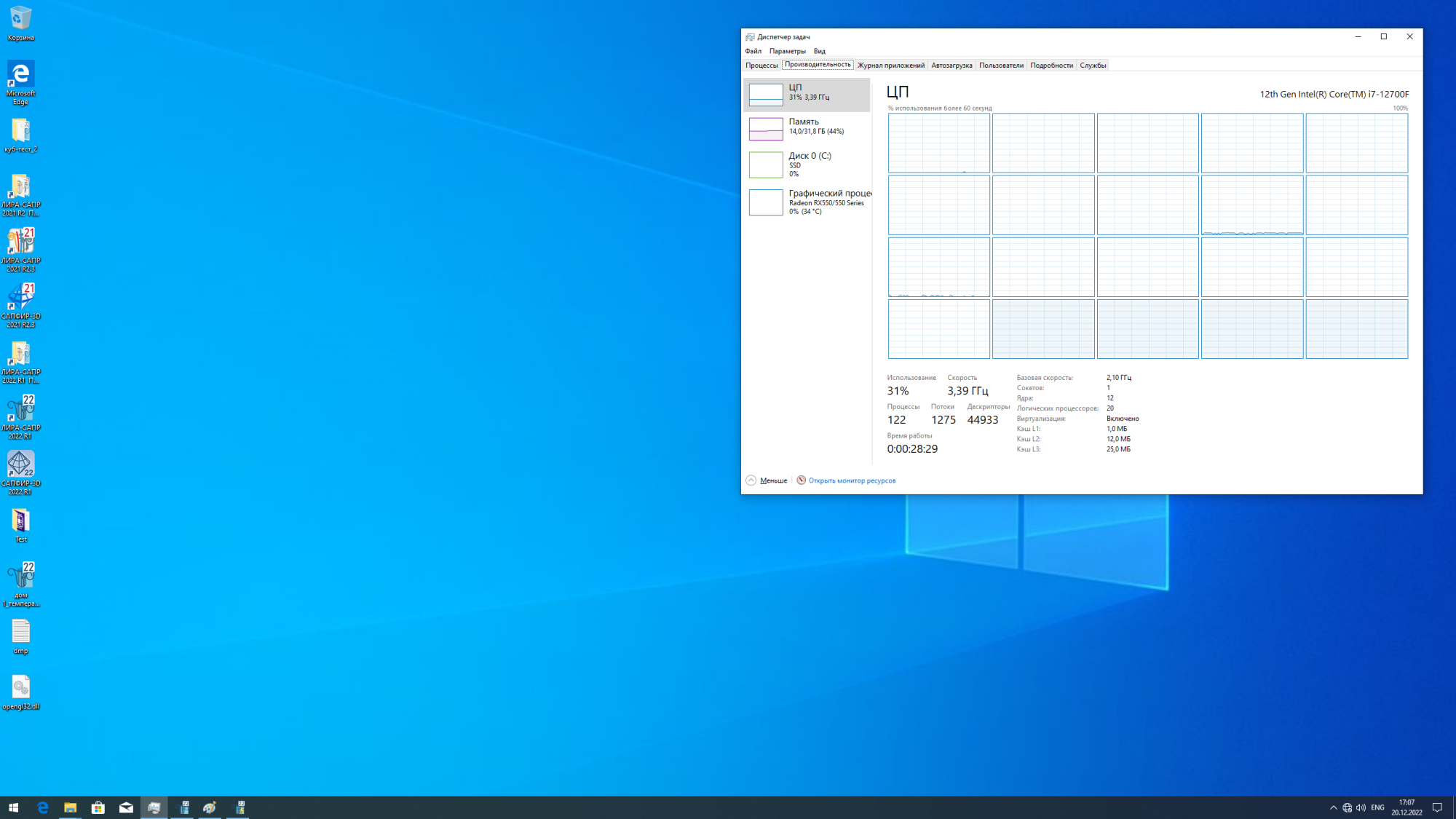
Task: Switch to the Службы tab
Action: [1093, 66]
